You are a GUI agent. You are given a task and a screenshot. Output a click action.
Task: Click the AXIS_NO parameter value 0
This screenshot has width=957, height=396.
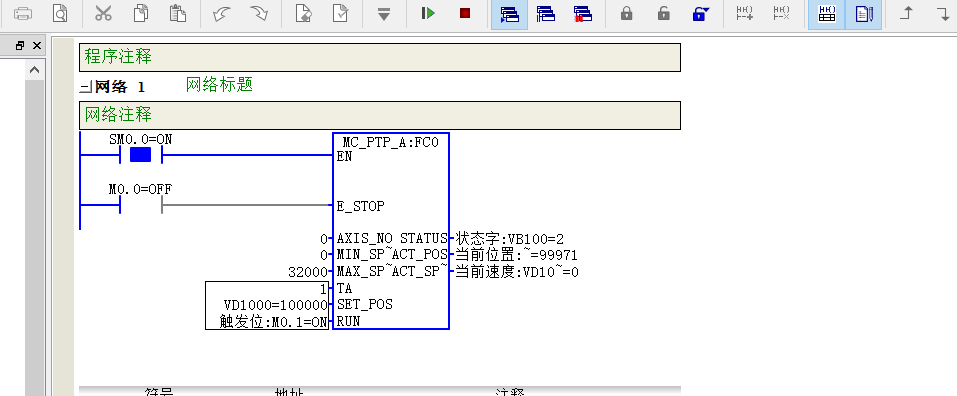324,239
